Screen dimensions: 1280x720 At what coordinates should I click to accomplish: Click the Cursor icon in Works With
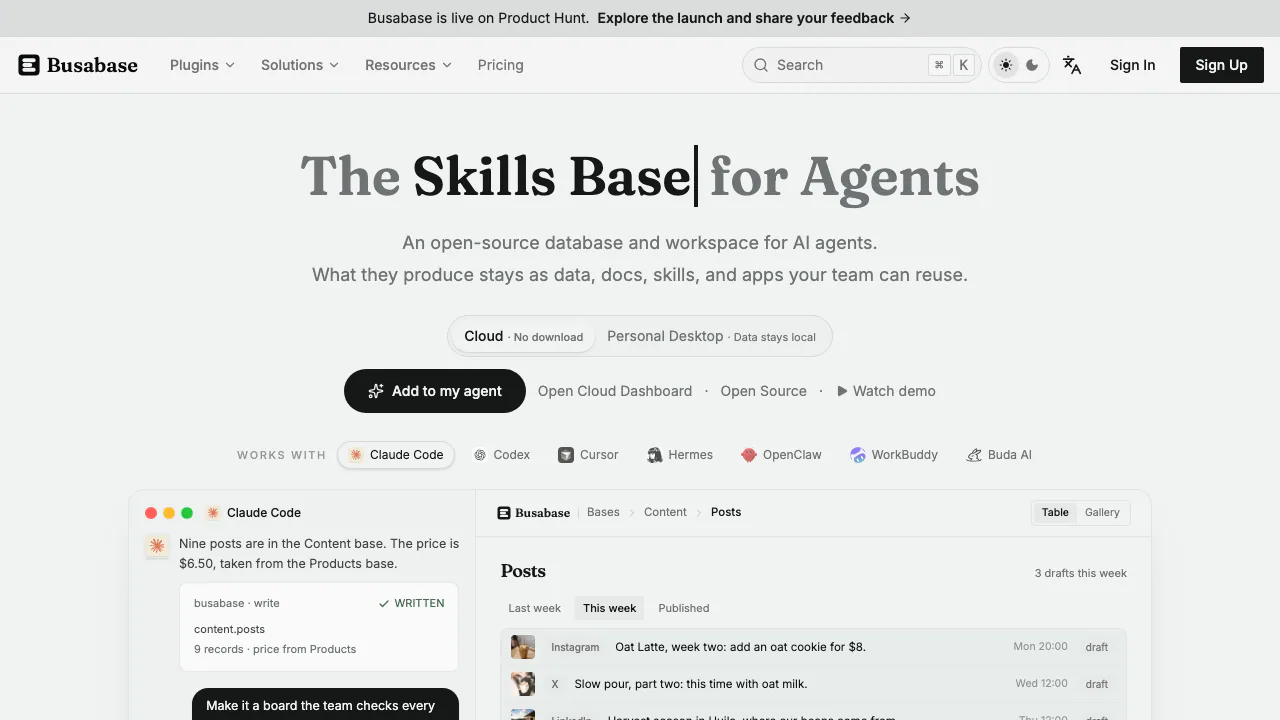pos(566,455)
